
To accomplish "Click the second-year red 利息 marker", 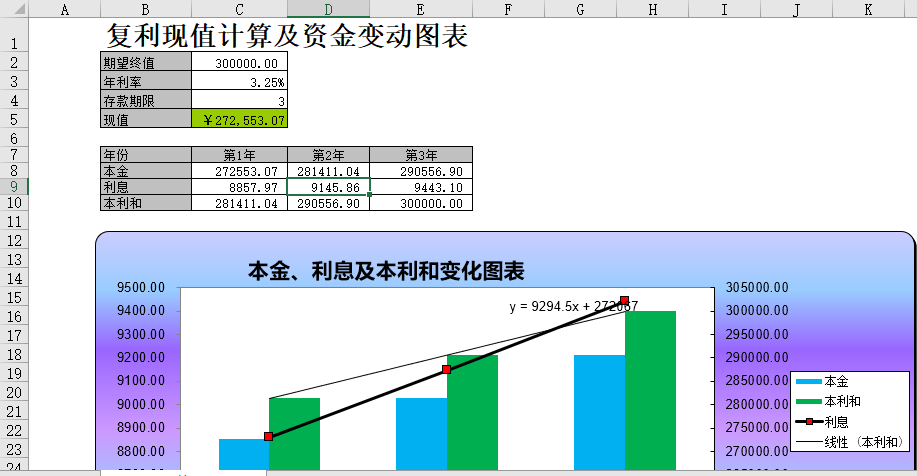I will pyautogui.click(x=447, y=370).
